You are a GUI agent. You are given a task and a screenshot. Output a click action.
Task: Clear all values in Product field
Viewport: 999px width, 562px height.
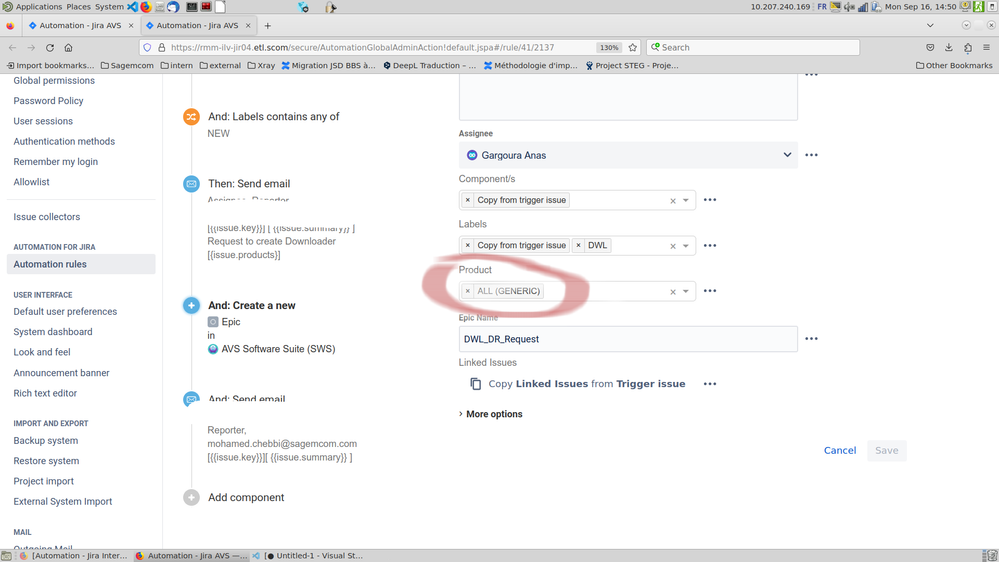[673, 292]
